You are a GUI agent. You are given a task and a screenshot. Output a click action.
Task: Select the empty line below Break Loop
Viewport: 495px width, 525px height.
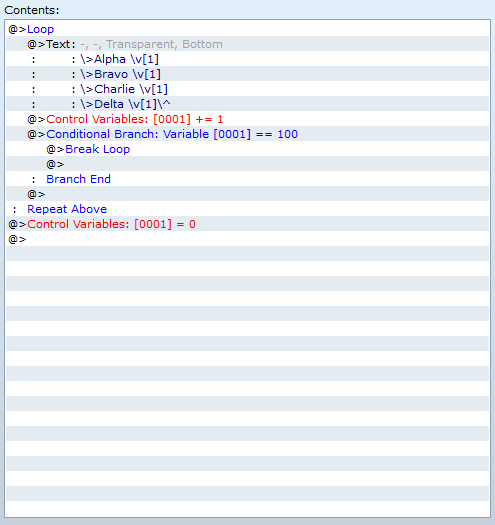point(247,164)
